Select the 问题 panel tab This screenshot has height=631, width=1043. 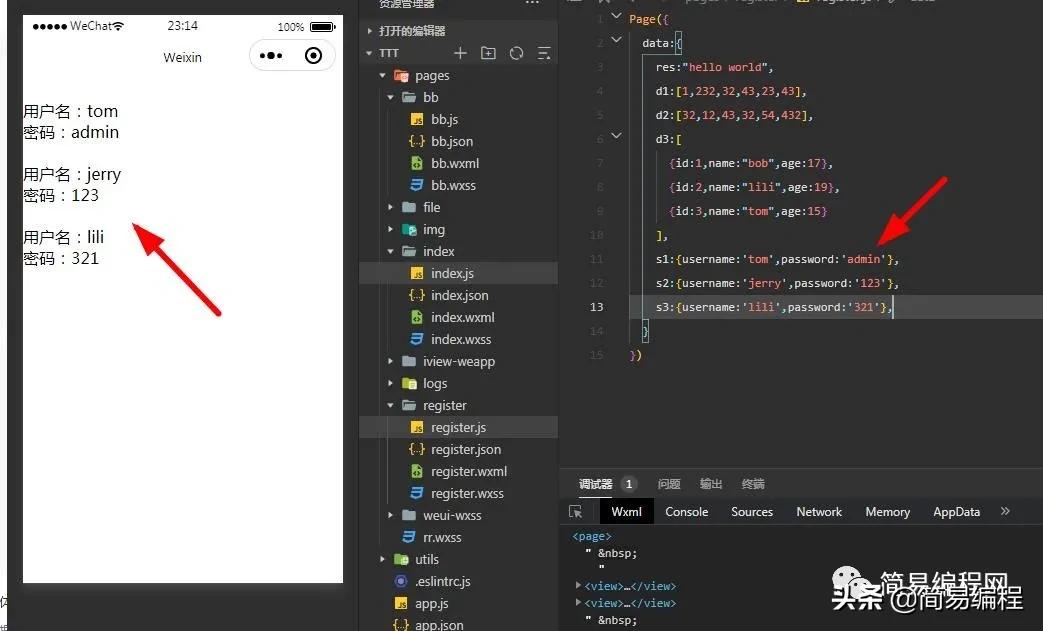click(669, 484)
